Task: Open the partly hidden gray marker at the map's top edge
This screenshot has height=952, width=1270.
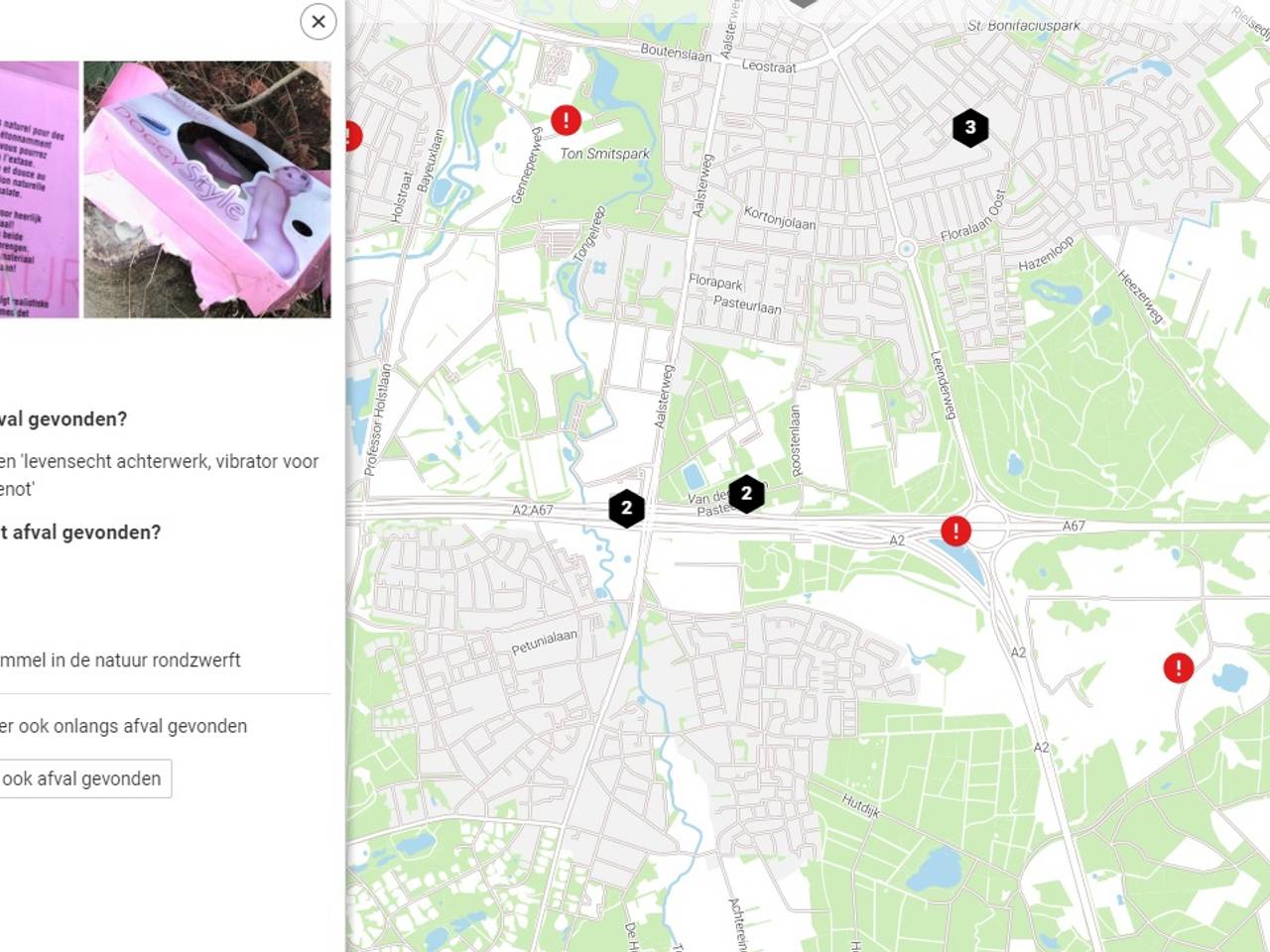Action: (x=803, y=4)
